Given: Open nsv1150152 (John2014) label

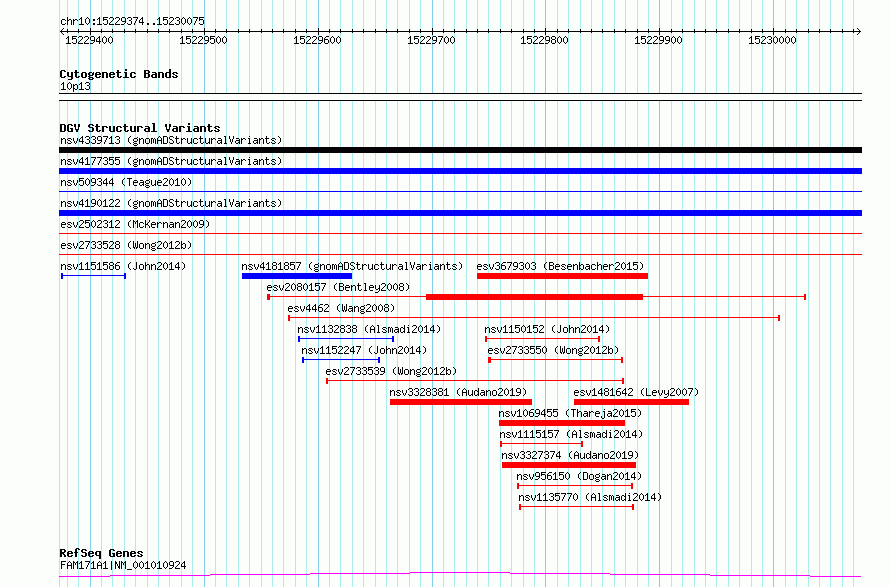Looking at the screenshot, I should 547,329.
